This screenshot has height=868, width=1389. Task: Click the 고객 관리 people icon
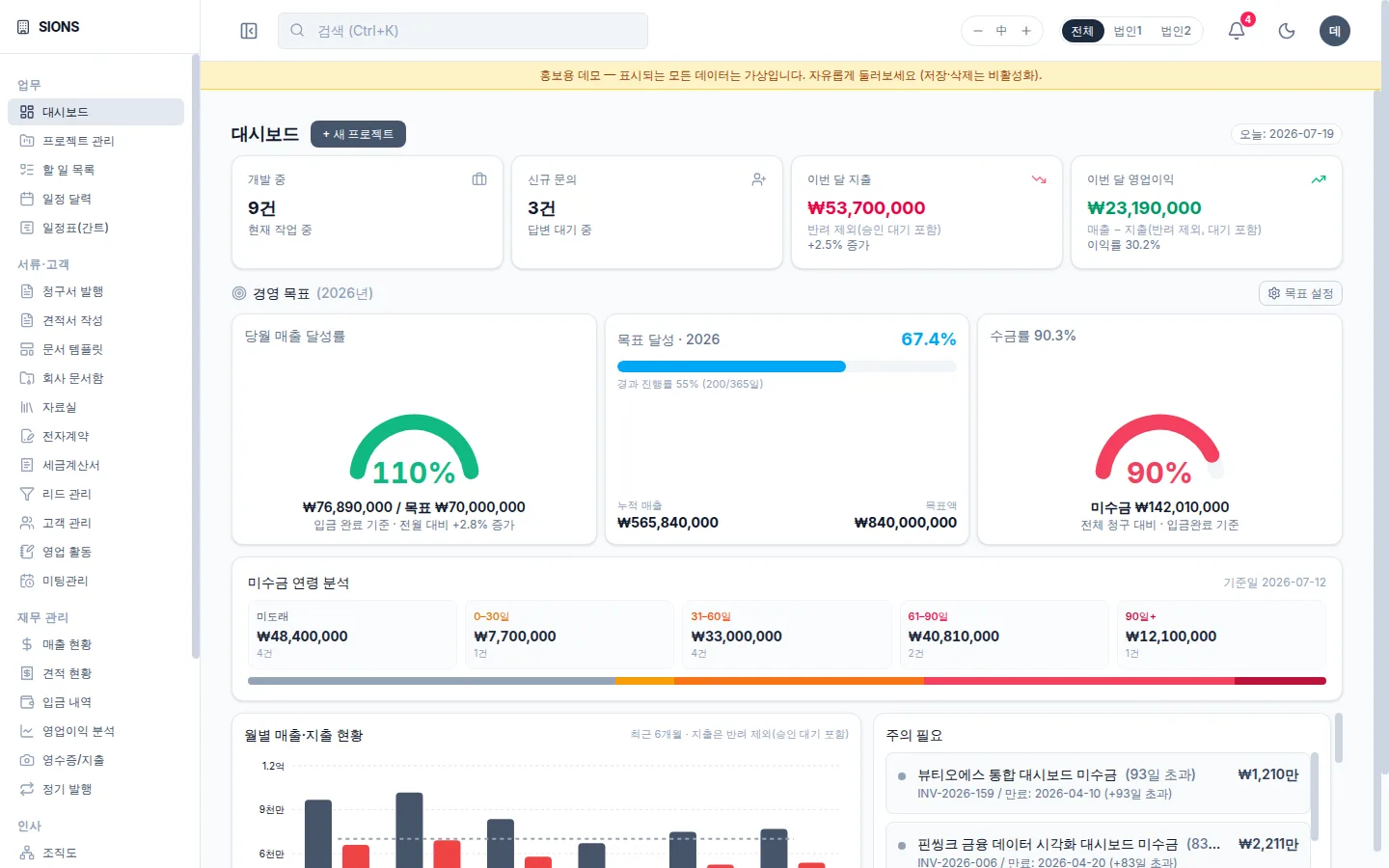[27, 523]
